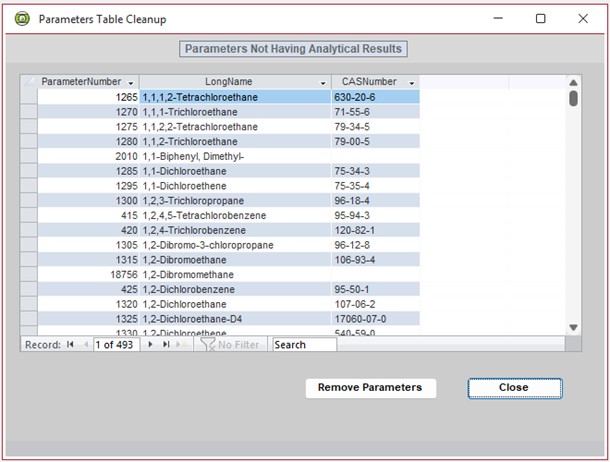Select the 1,2-Dichloroethane-D4 cell
Viewport: 610px width, 462px height.
click(235, 319)
